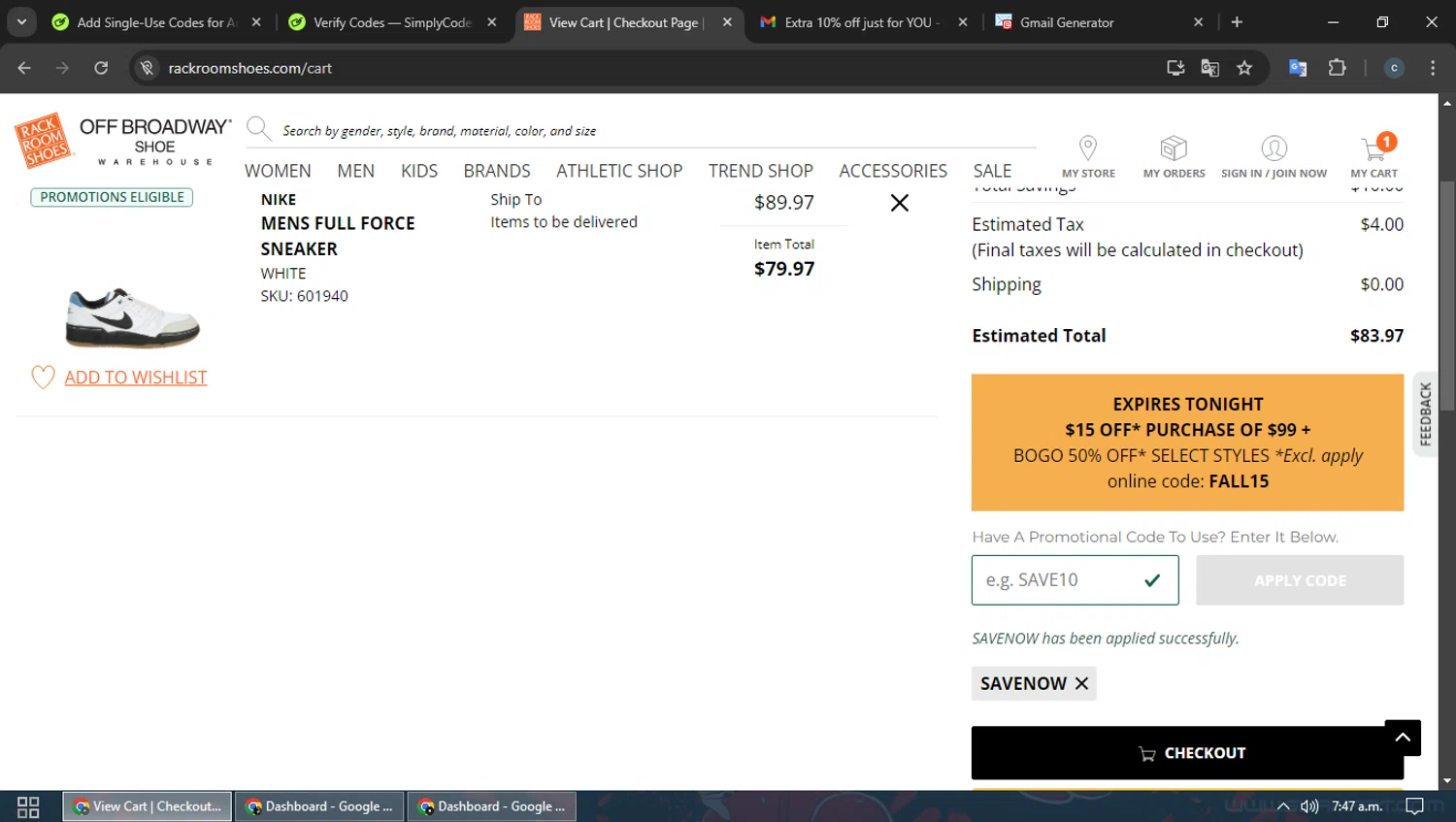The width and height of the screenshot is (1456, 822).
Task: Open the Athletic Shop menu
Action: (x=619, y=171)
